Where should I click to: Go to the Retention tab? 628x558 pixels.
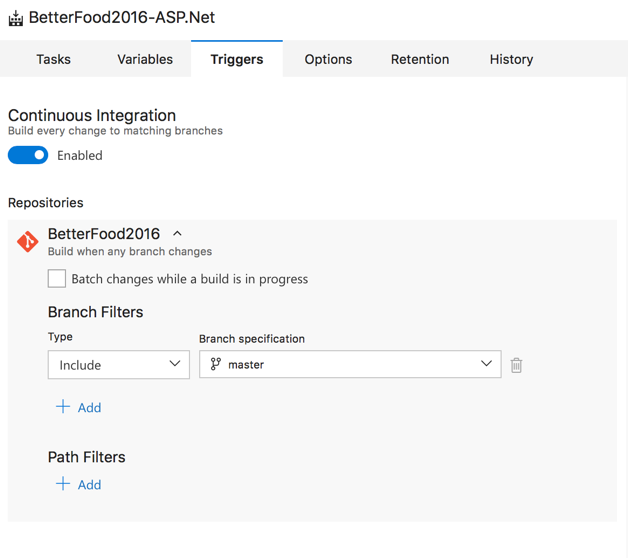click(x=420, y=59)
